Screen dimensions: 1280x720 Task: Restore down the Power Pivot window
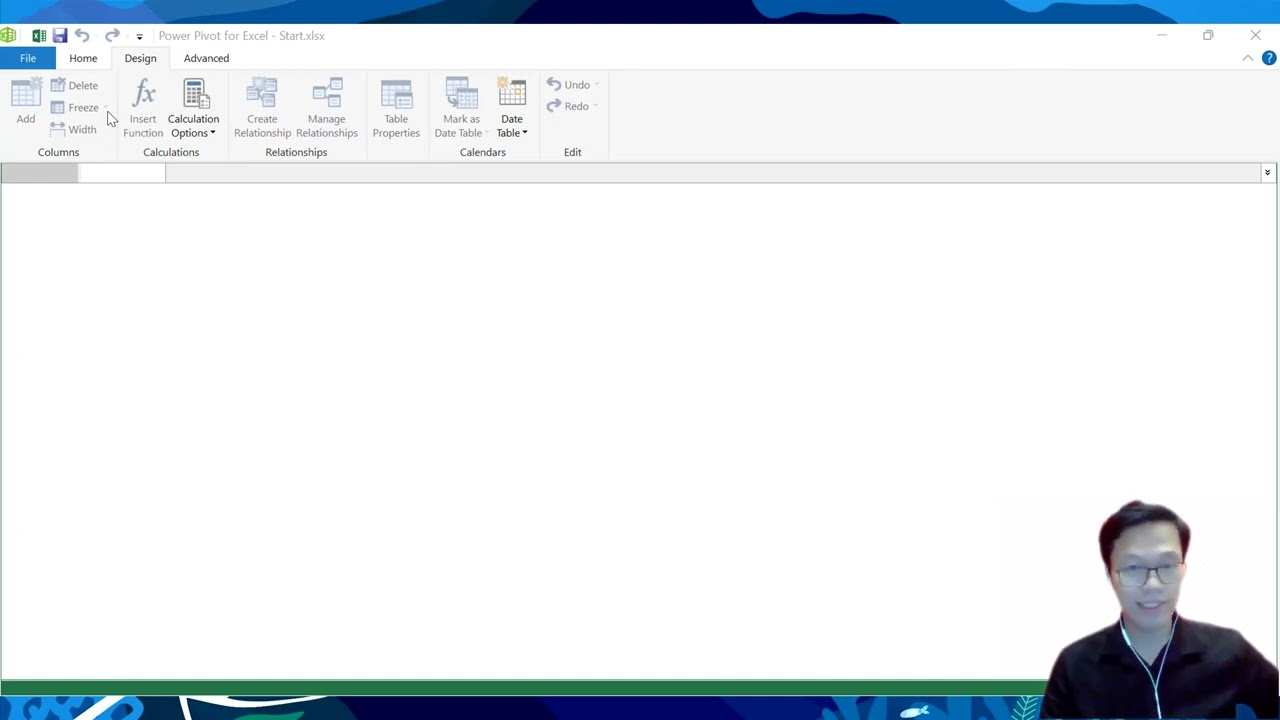[x=1208, y=36]
